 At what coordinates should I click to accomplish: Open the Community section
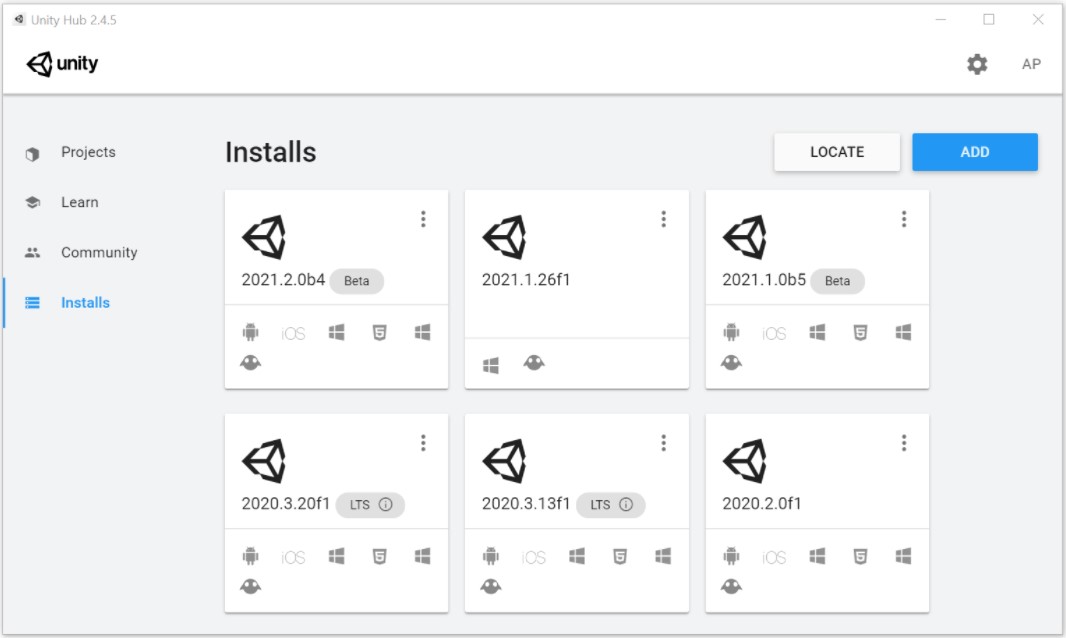[98, 252]
